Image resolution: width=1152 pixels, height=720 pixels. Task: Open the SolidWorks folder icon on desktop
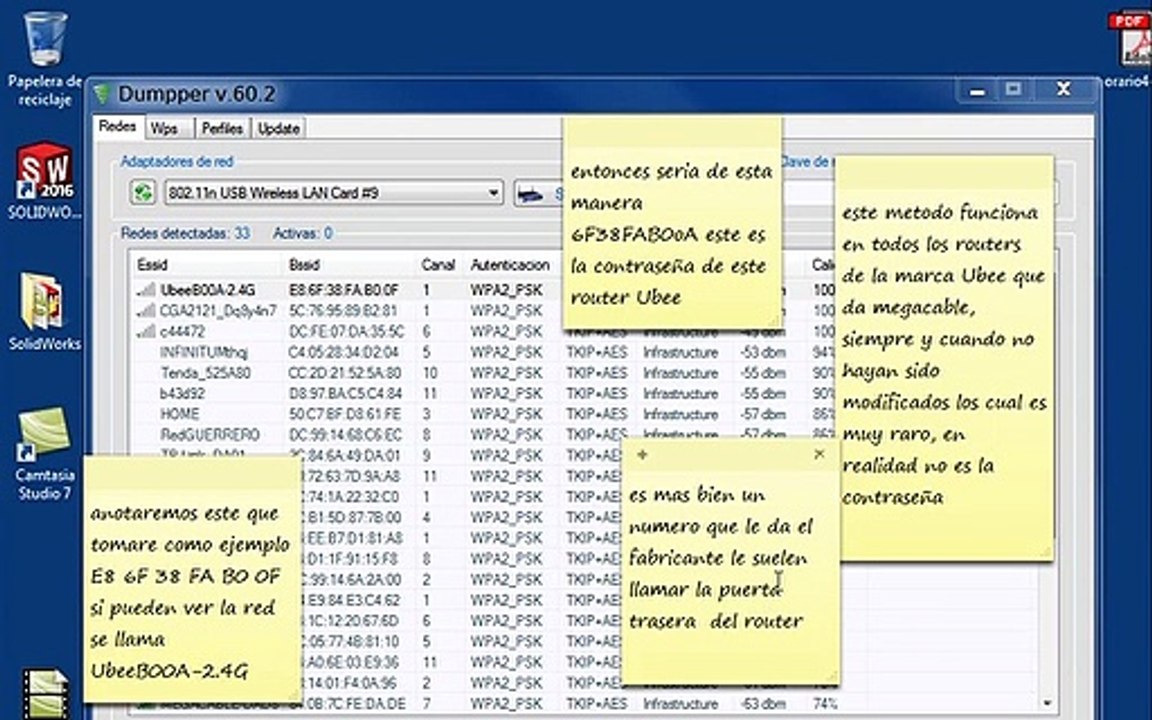point(45,312)
